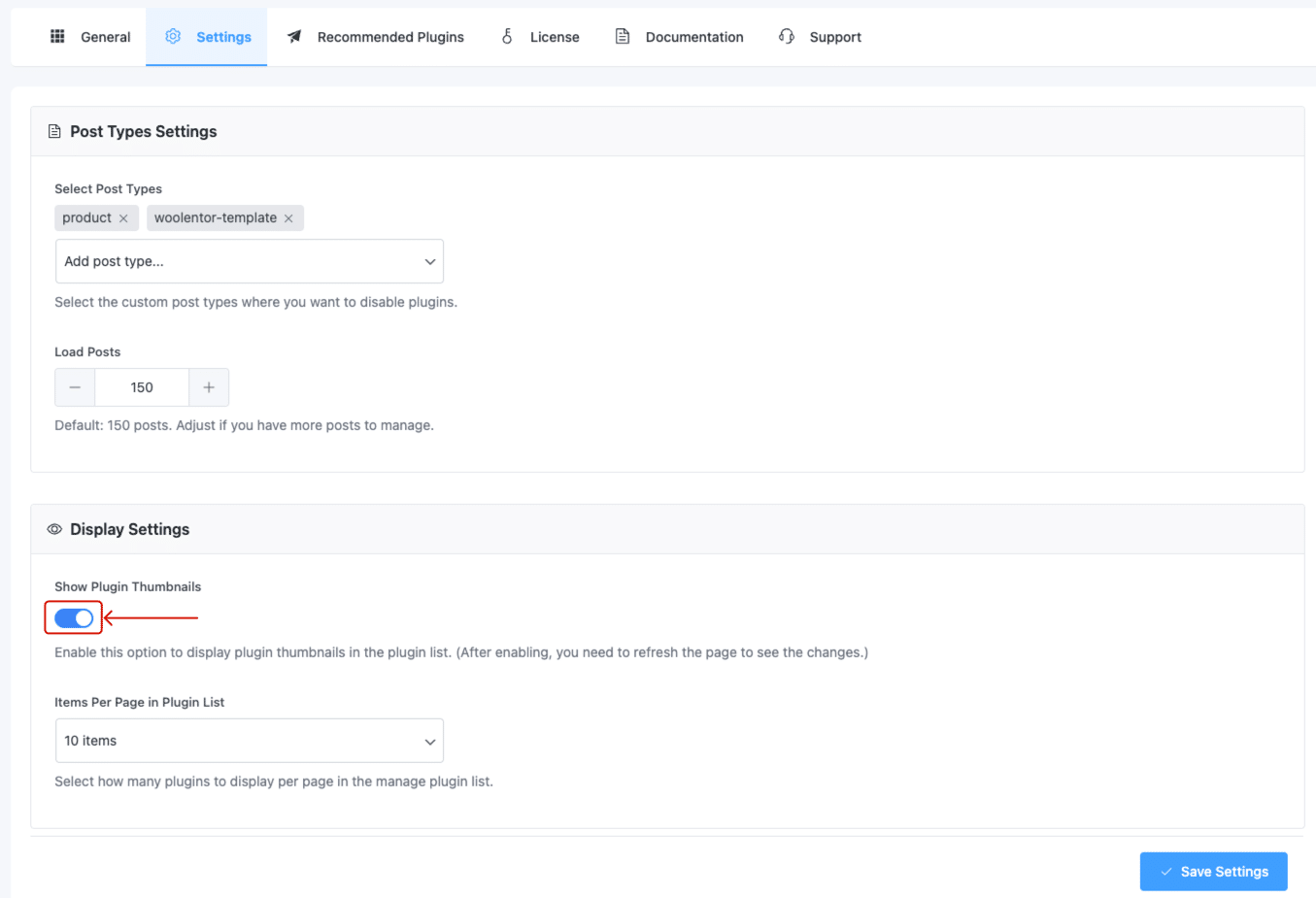Open the License tab
The width and height of the screenshot is (1316, 898).
coord(553,36)
